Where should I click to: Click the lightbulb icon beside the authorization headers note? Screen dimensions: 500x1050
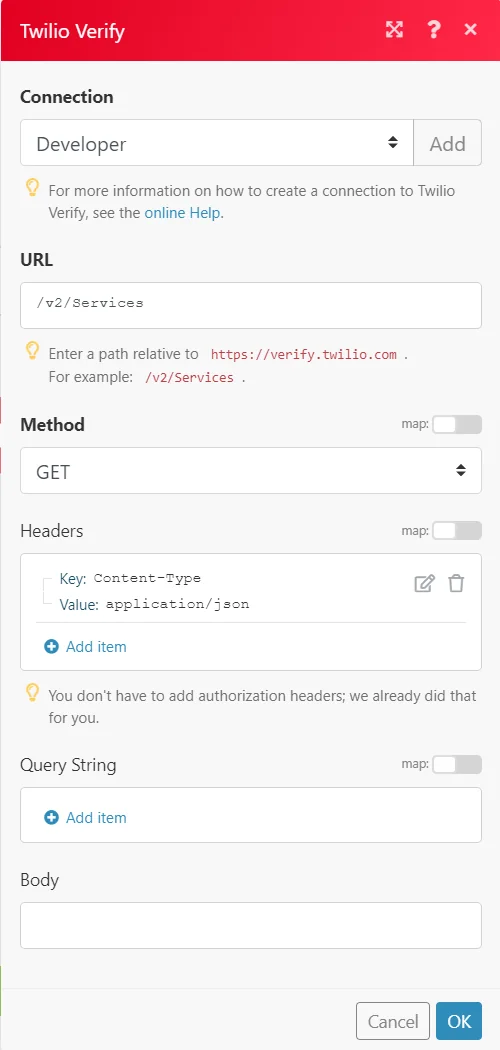pos(32,694)
